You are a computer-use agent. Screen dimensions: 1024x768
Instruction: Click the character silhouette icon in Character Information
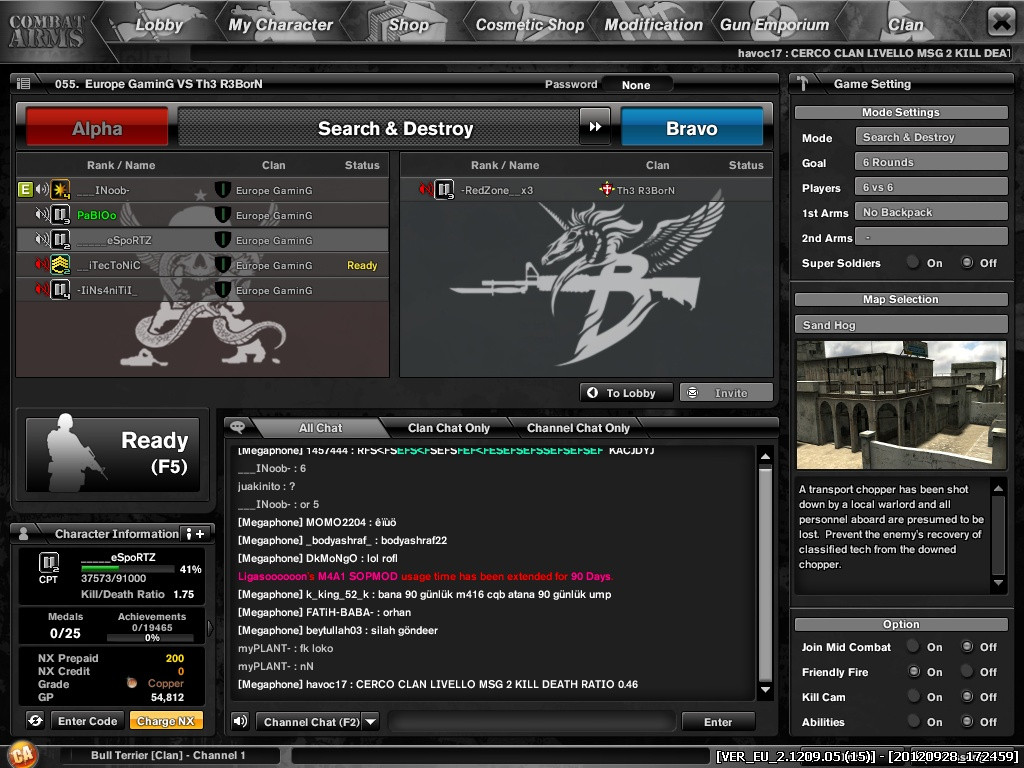tap(24, 534)
